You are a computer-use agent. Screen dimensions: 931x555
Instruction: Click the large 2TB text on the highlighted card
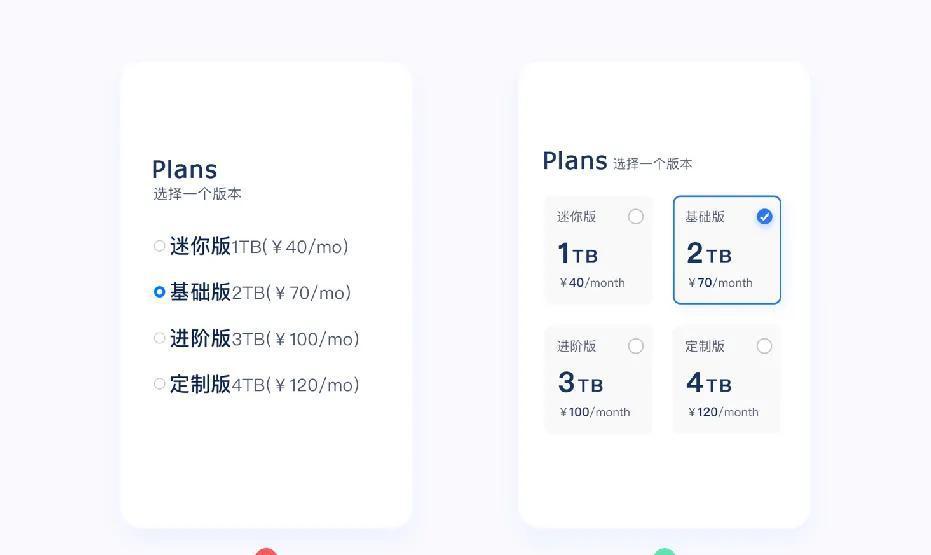pos(709,253)
